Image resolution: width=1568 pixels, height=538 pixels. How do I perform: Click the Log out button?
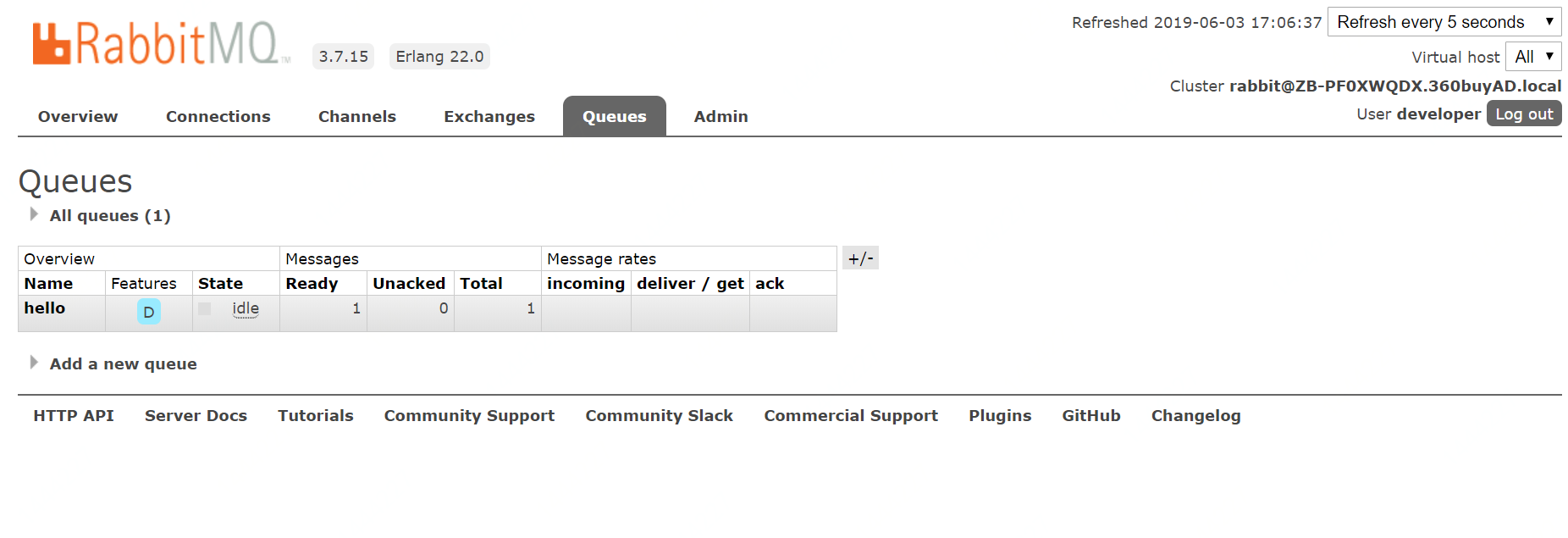(x=1523, y=114)
